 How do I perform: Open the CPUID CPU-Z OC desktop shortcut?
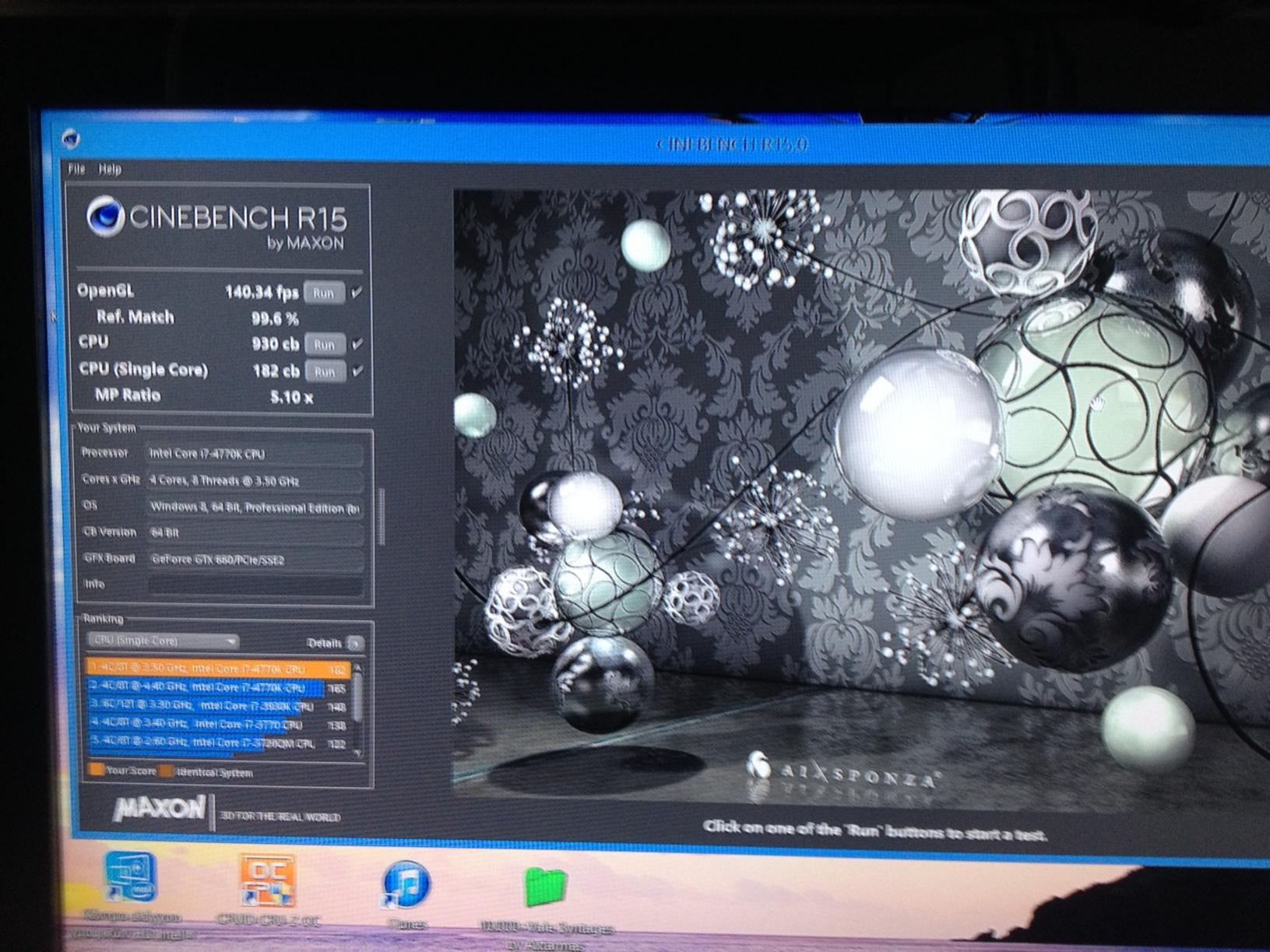267,882
